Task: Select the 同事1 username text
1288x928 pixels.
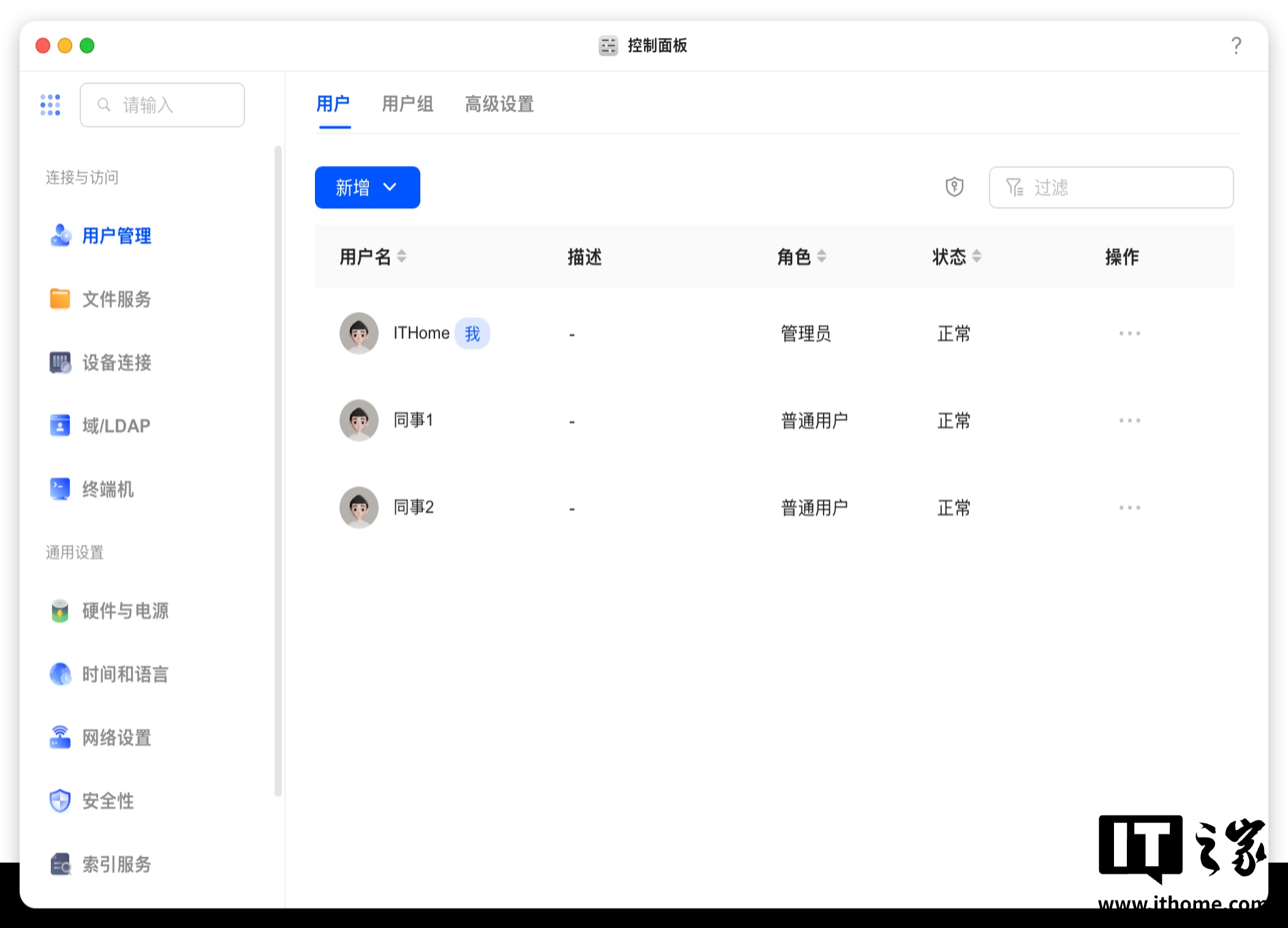Action: (414, 420)
